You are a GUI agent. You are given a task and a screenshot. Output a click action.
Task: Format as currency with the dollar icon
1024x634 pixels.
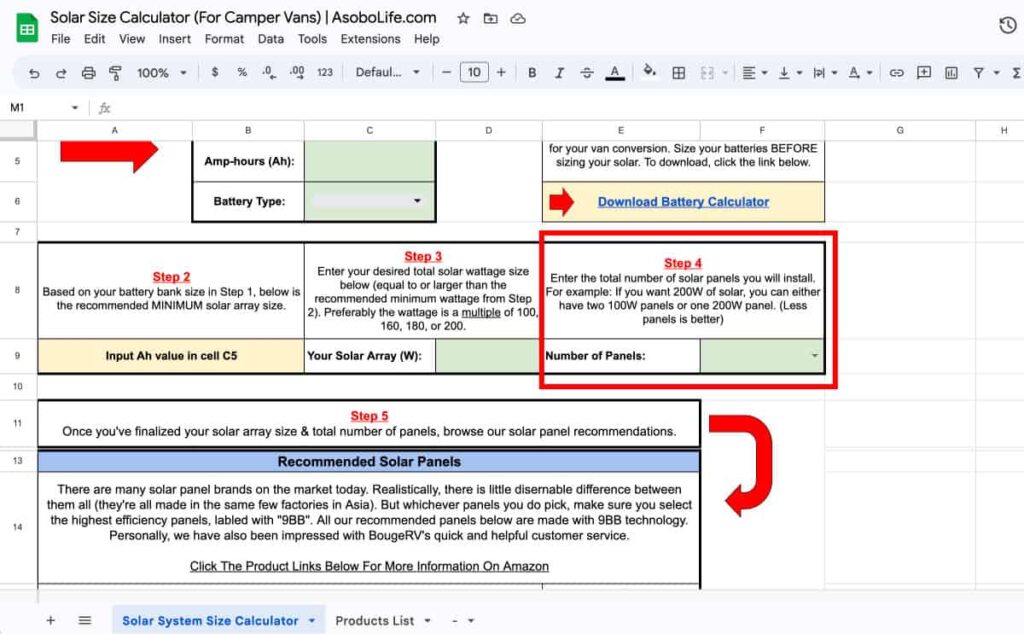click(x=215, y=72)
